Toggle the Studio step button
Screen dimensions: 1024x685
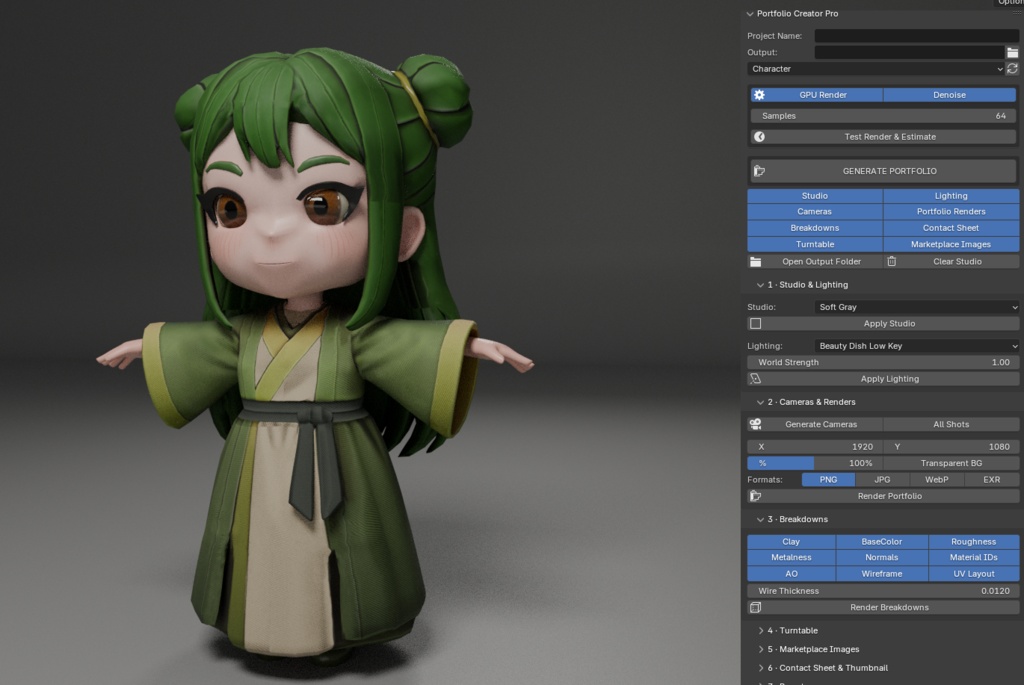pyautogui.click(x=814, y=196)
